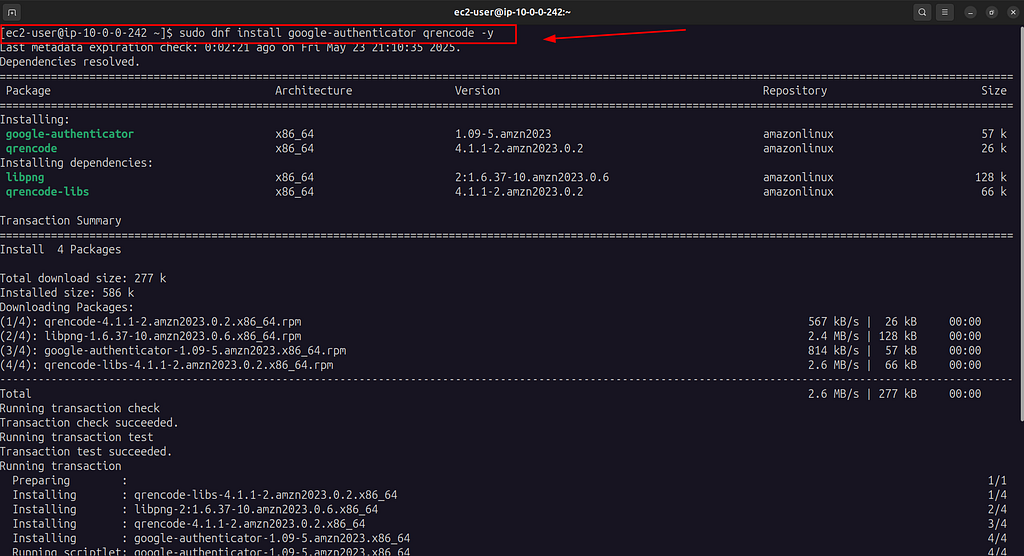Click the terminal search icon
1024x556 pixels.
click(x=921, y=12)
